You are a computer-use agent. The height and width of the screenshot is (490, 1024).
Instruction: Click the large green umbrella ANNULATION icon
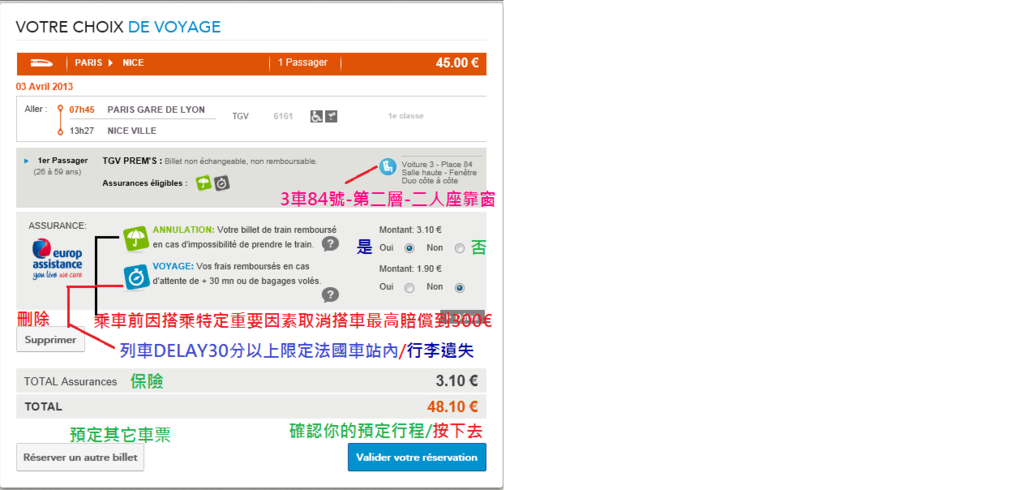[136, 238]
